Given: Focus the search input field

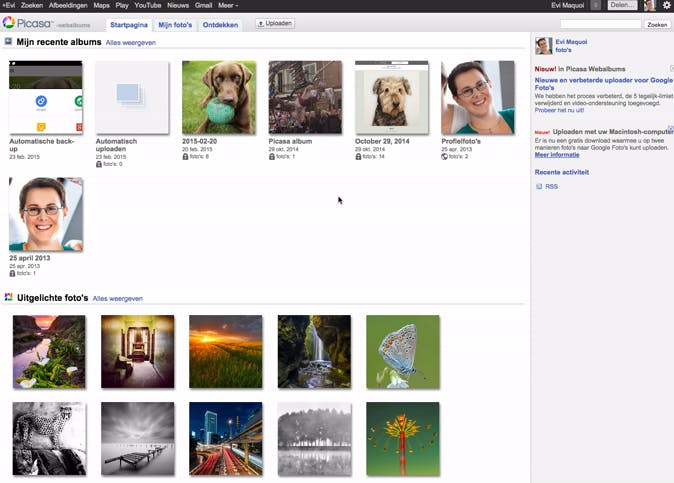Looking at the screenshot, I should click(600, 24).
